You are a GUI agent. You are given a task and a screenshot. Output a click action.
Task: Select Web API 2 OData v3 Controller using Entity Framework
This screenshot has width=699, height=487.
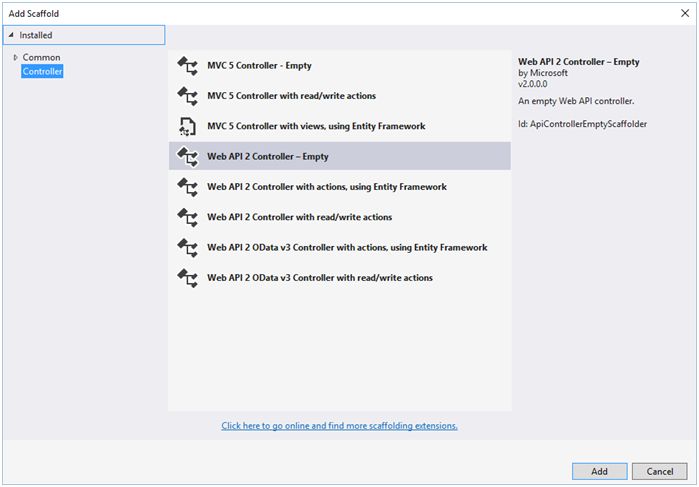click(339, 248)
